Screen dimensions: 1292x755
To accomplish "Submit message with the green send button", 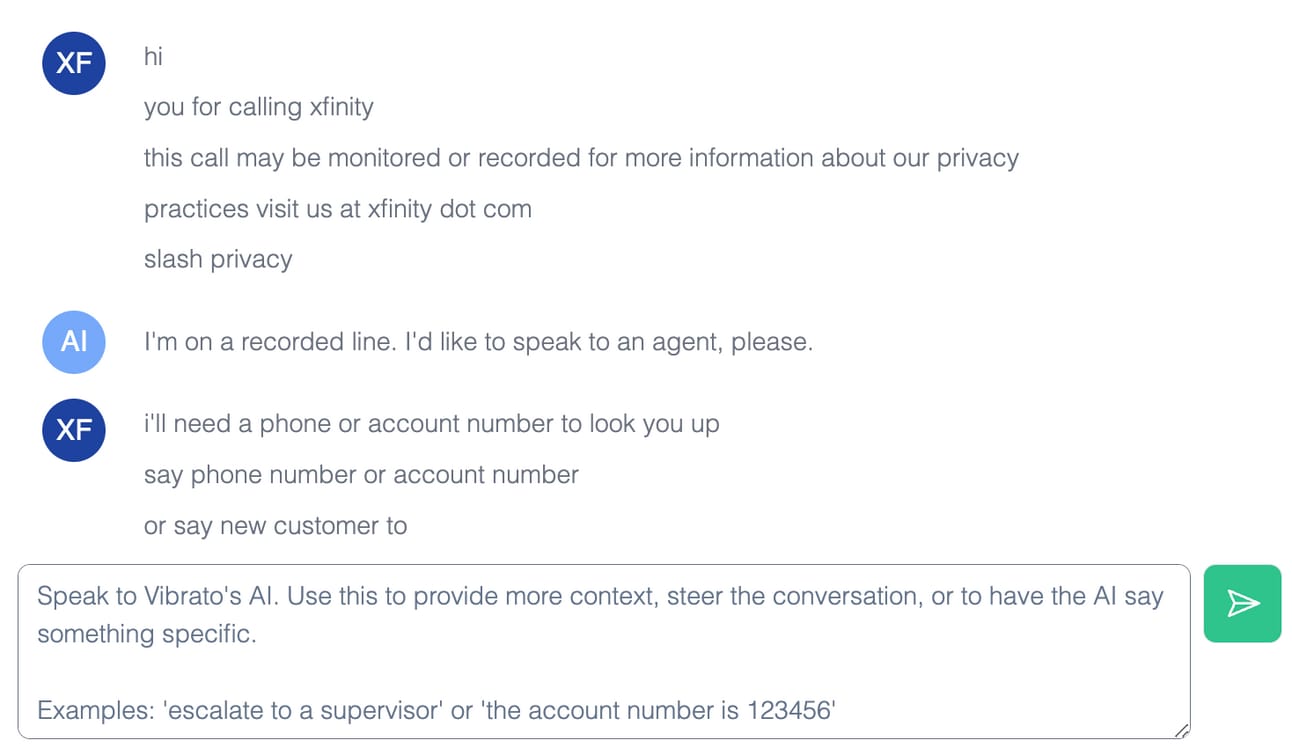I will [x=1243, y=603].
